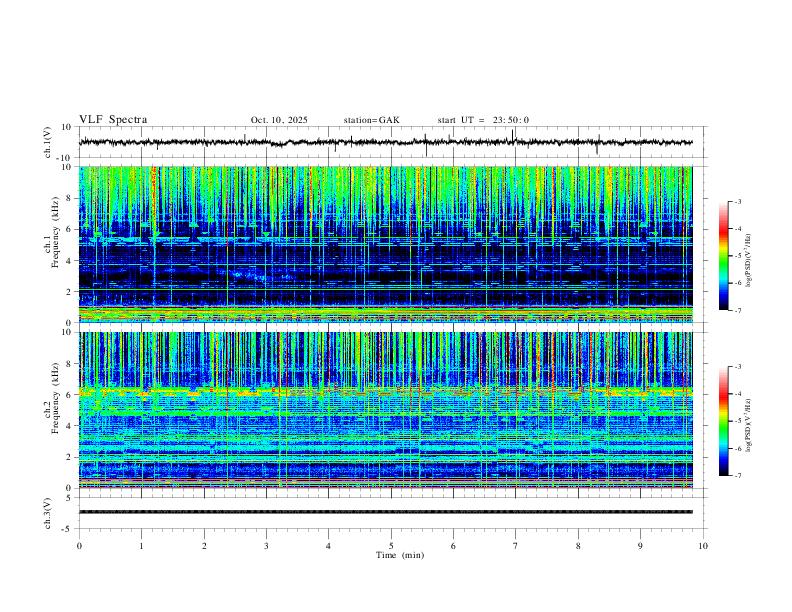Viewport: 792px width, 612px height.
Task: Click inside the ch.2 spectrogram panel
Action: [385, 410]
